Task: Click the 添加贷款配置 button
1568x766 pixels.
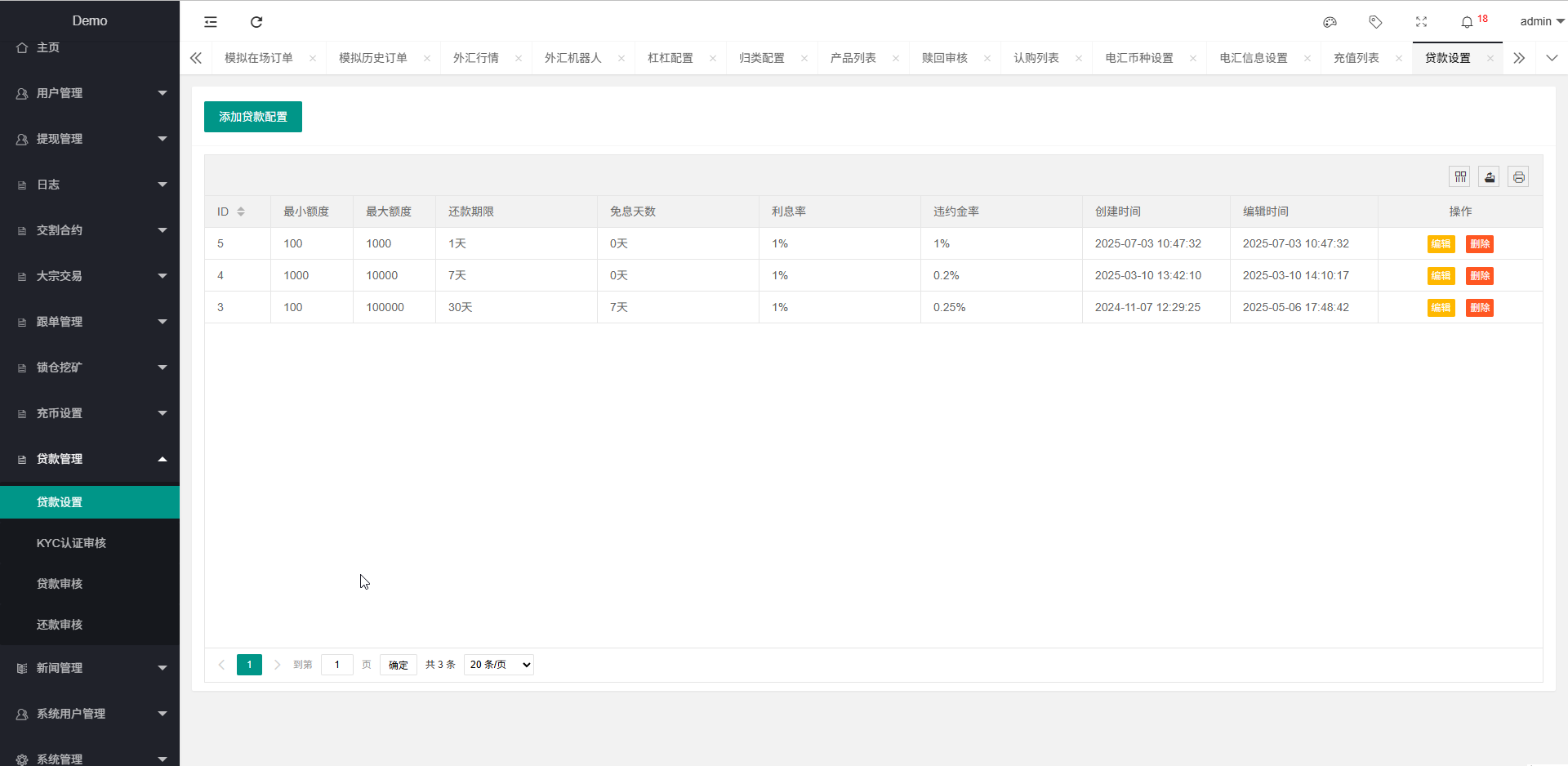Action: coord(252,117)
